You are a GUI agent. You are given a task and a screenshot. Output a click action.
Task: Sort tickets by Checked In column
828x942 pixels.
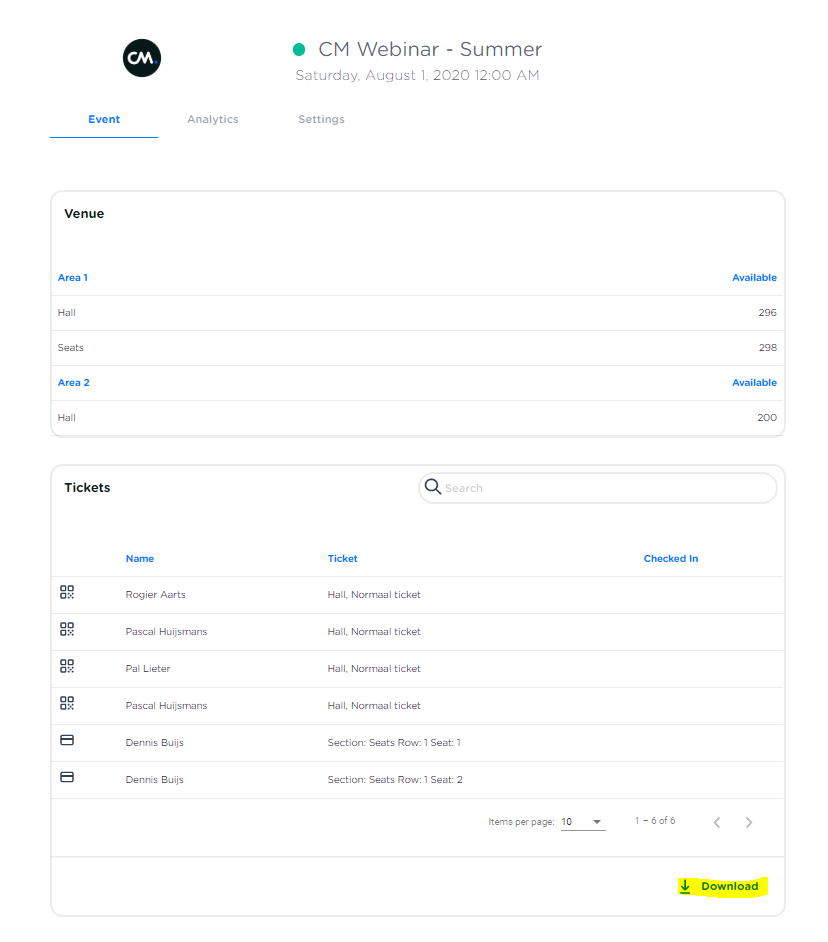pos(670,558)
